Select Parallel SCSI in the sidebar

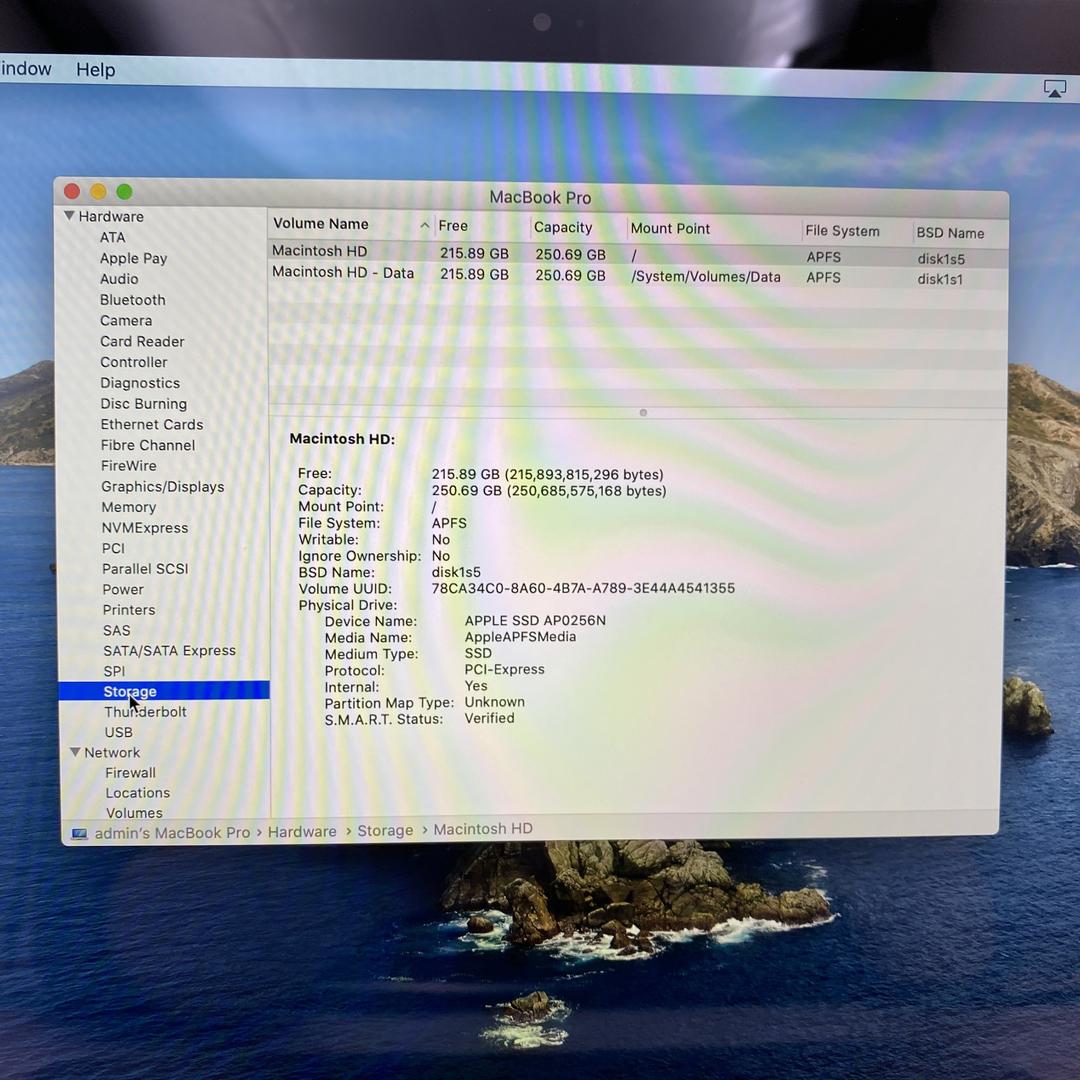click(x=145, y=569)
